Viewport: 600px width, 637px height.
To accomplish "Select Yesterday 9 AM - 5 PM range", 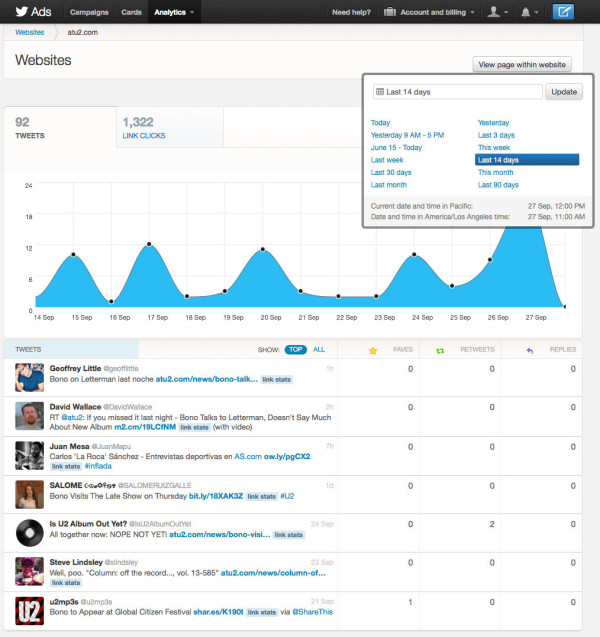I will pyautogui.click(x=407, y=135).
